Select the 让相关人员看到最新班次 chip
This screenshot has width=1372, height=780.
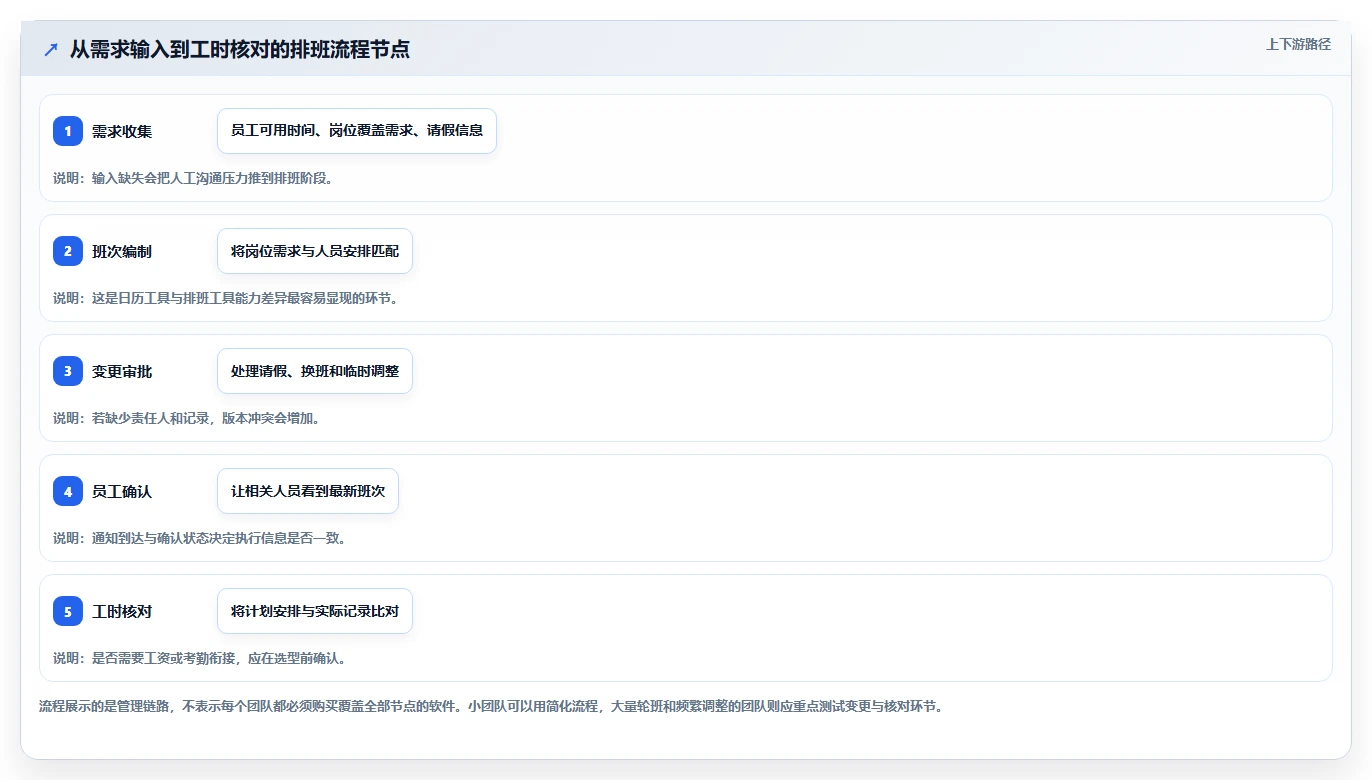(308, 491)
